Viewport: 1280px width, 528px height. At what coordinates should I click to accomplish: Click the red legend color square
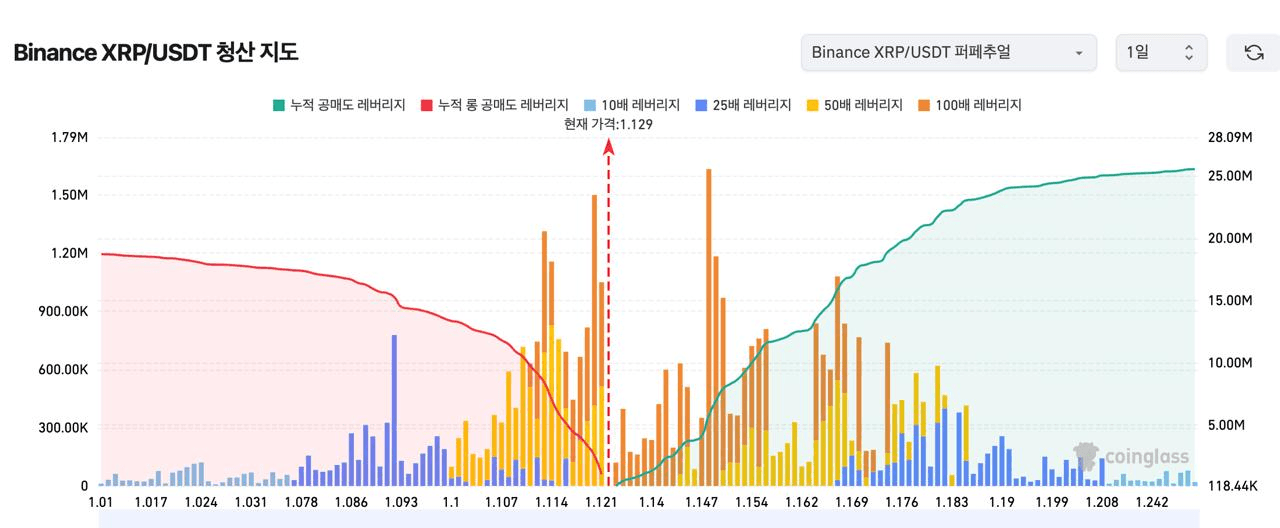(427, 105)
